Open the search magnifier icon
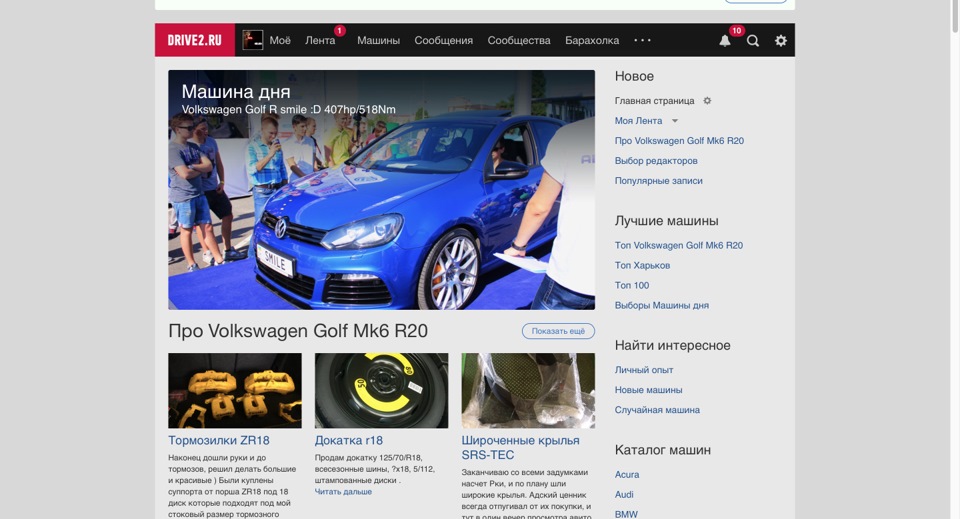The width and height of the screenshot is (960, 519). pos(752,40)
